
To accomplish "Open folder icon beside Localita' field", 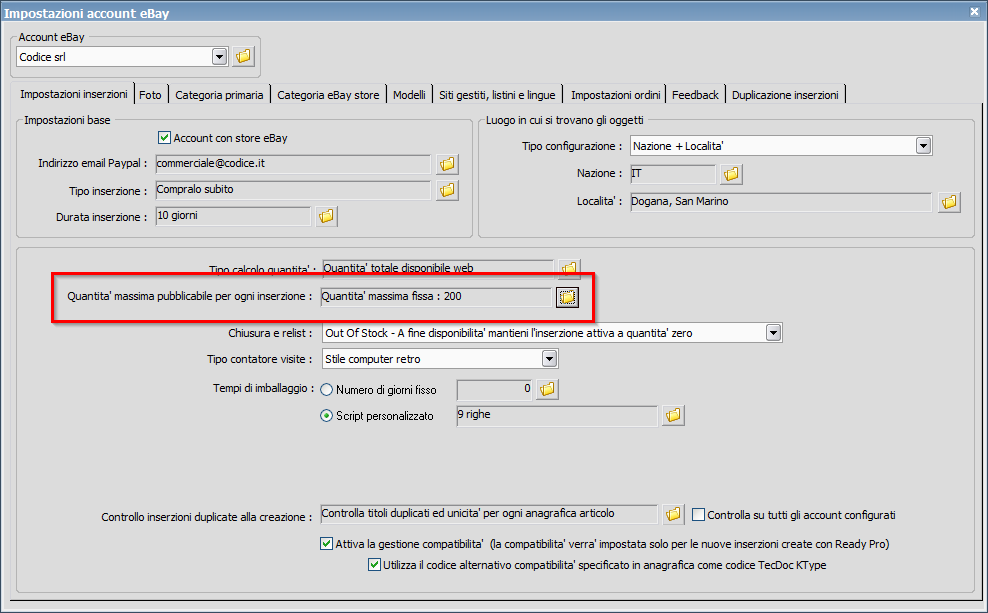I will click(949, 202).
